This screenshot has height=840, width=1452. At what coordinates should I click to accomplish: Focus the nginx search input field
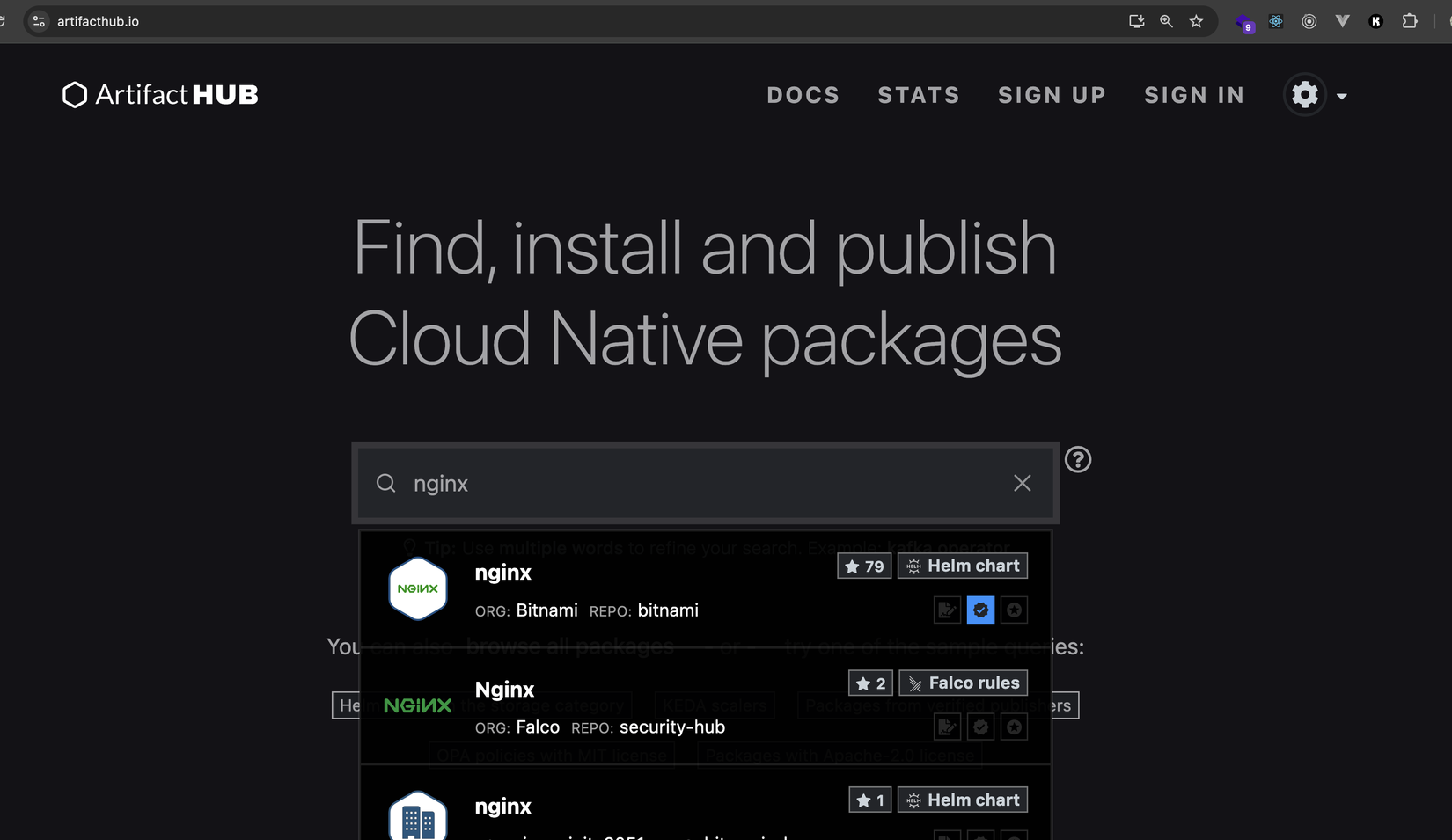pyautogui.click(x=706, y=483)
